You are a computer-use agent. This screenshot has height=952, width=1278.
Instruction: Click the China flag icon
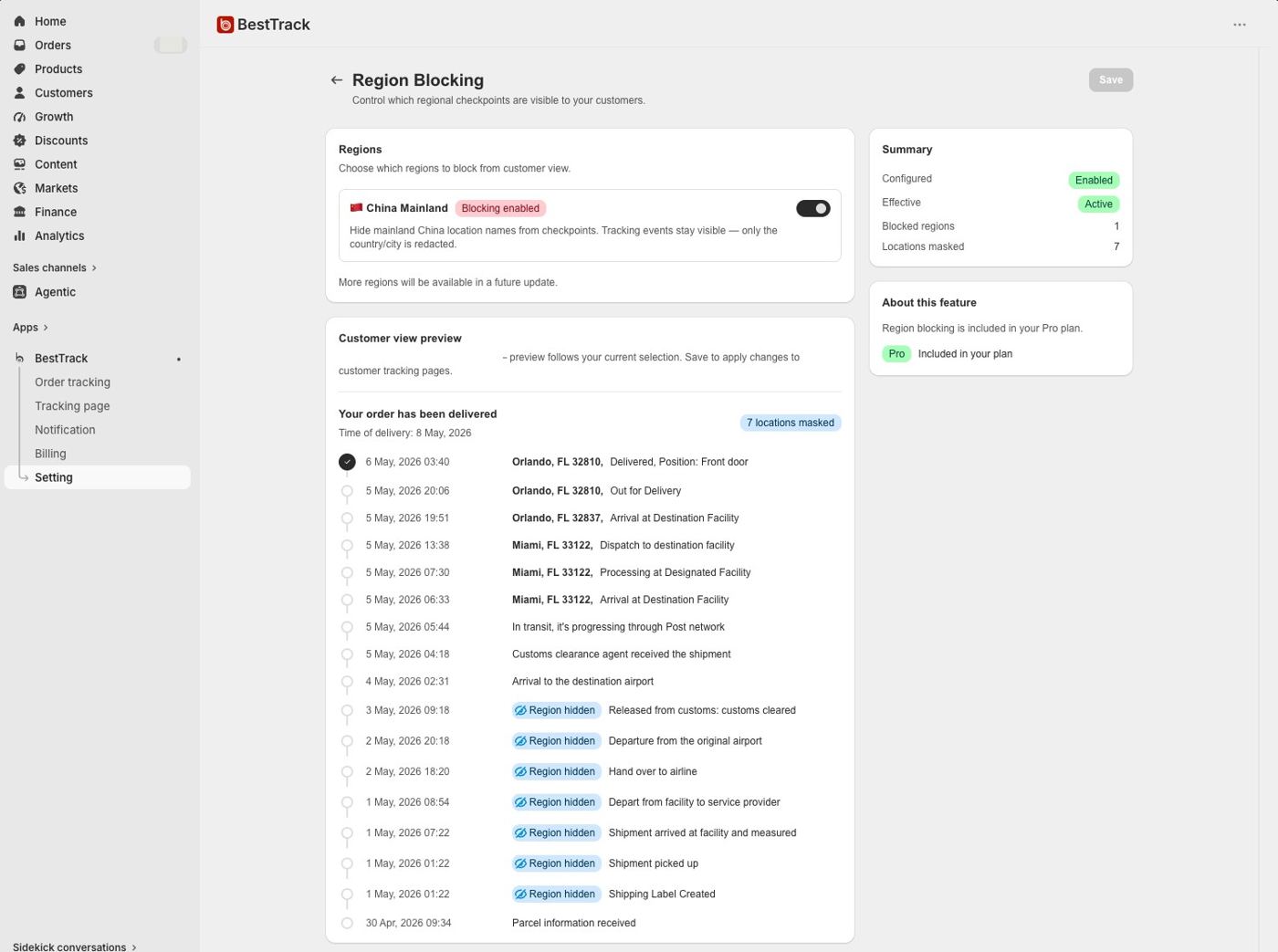[356, 207]
